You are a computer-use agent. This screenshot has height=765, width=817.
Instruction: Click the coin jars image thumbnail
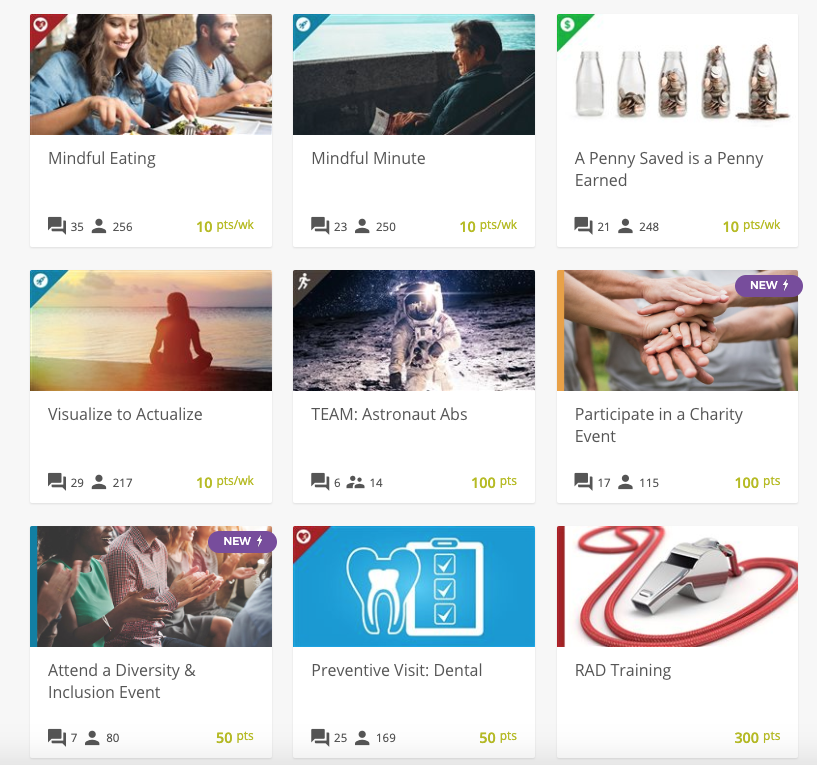pyautogui.click(x=677, y=75)
